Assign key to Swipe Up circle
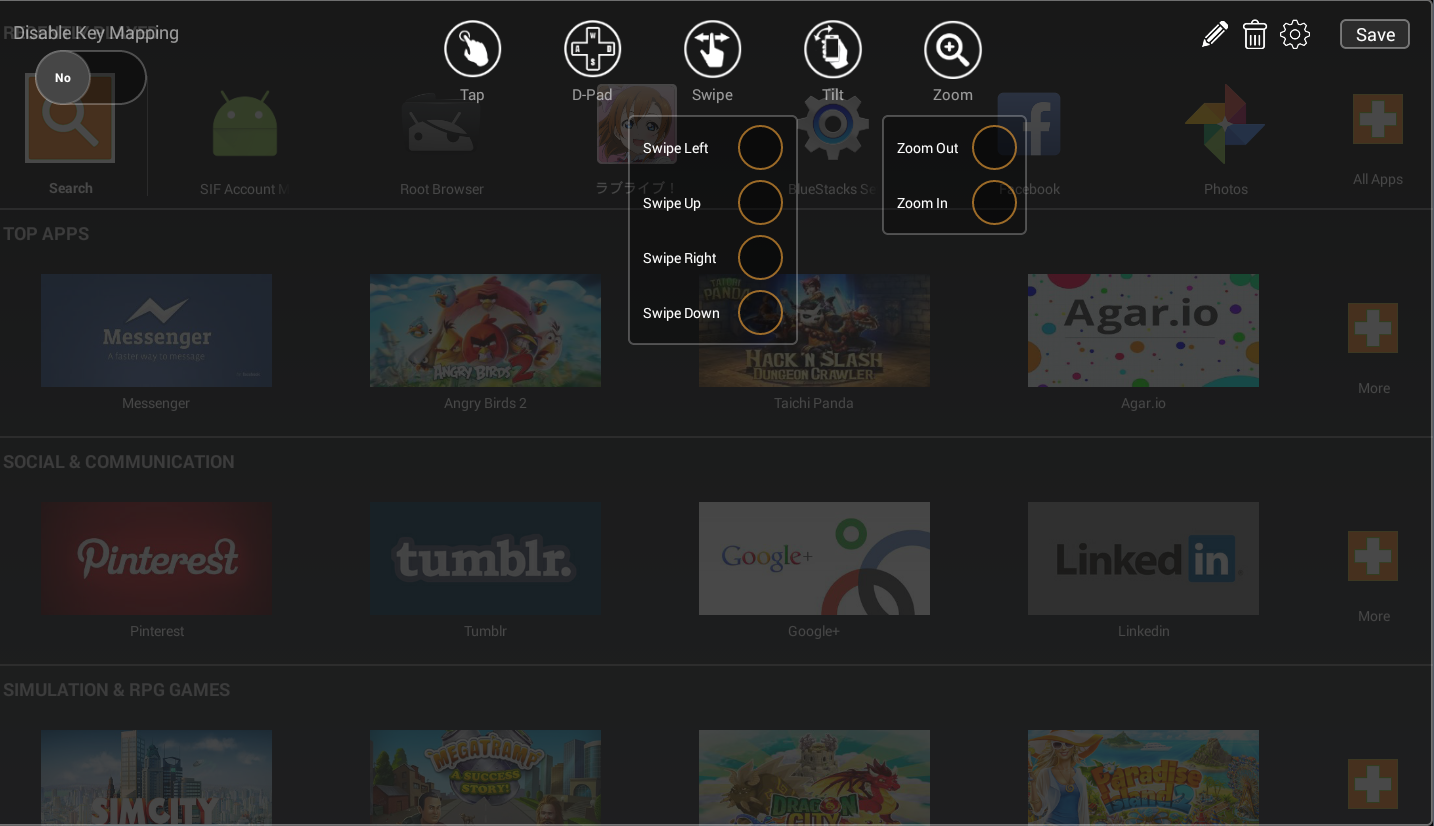The height and width of the screenshot is (826, 1434). 760,203
